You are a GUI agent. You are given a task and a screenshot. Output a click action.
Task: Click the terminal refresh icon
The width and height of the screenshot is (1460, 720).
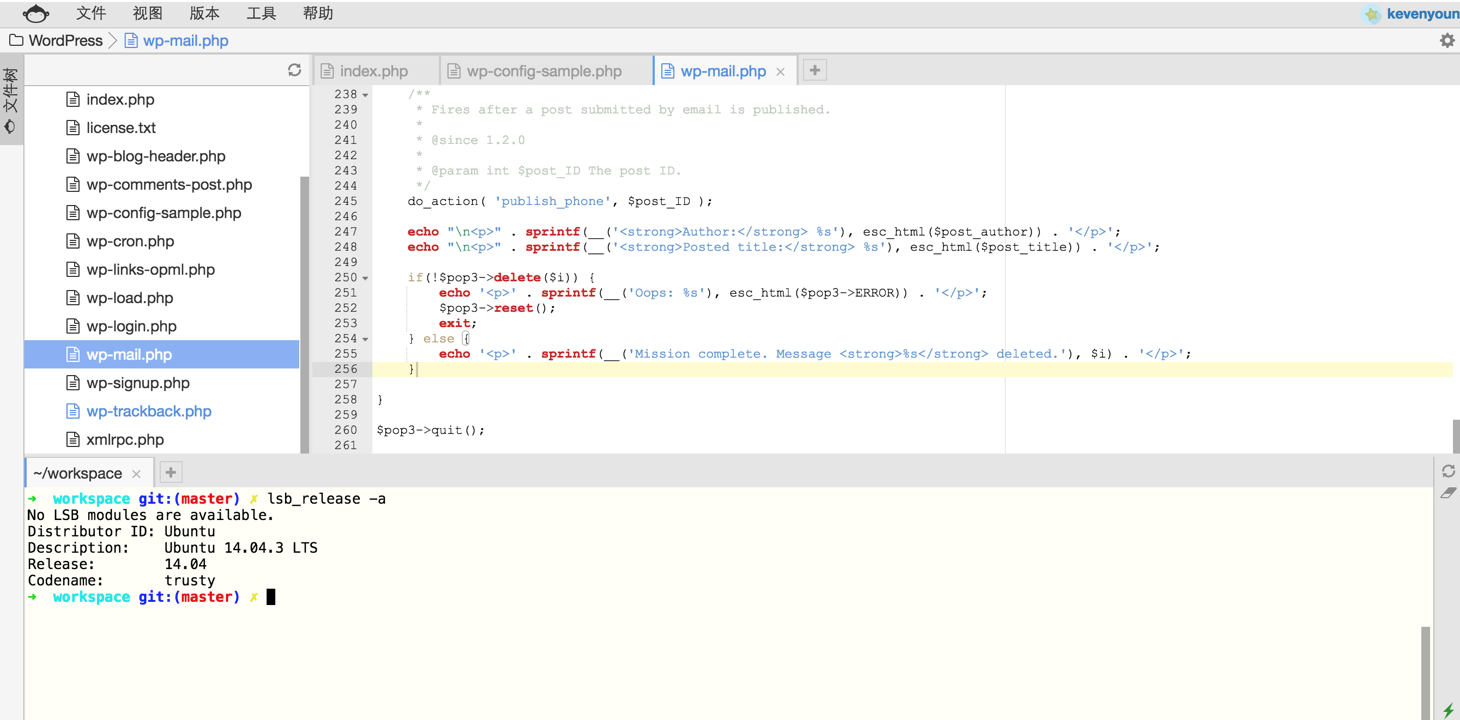pos(1448,471)
